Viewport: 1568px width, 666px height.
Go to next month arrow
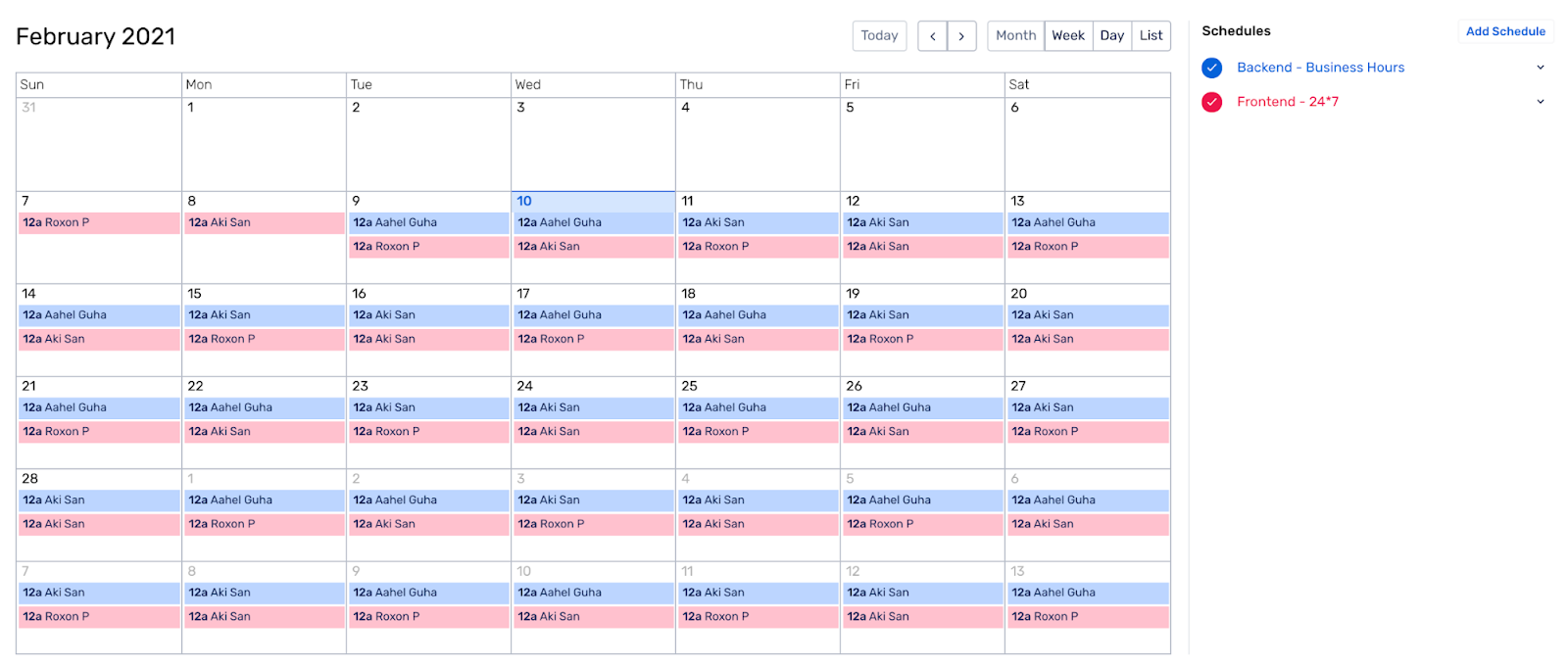pyautogui.click(x=961, y=36)
